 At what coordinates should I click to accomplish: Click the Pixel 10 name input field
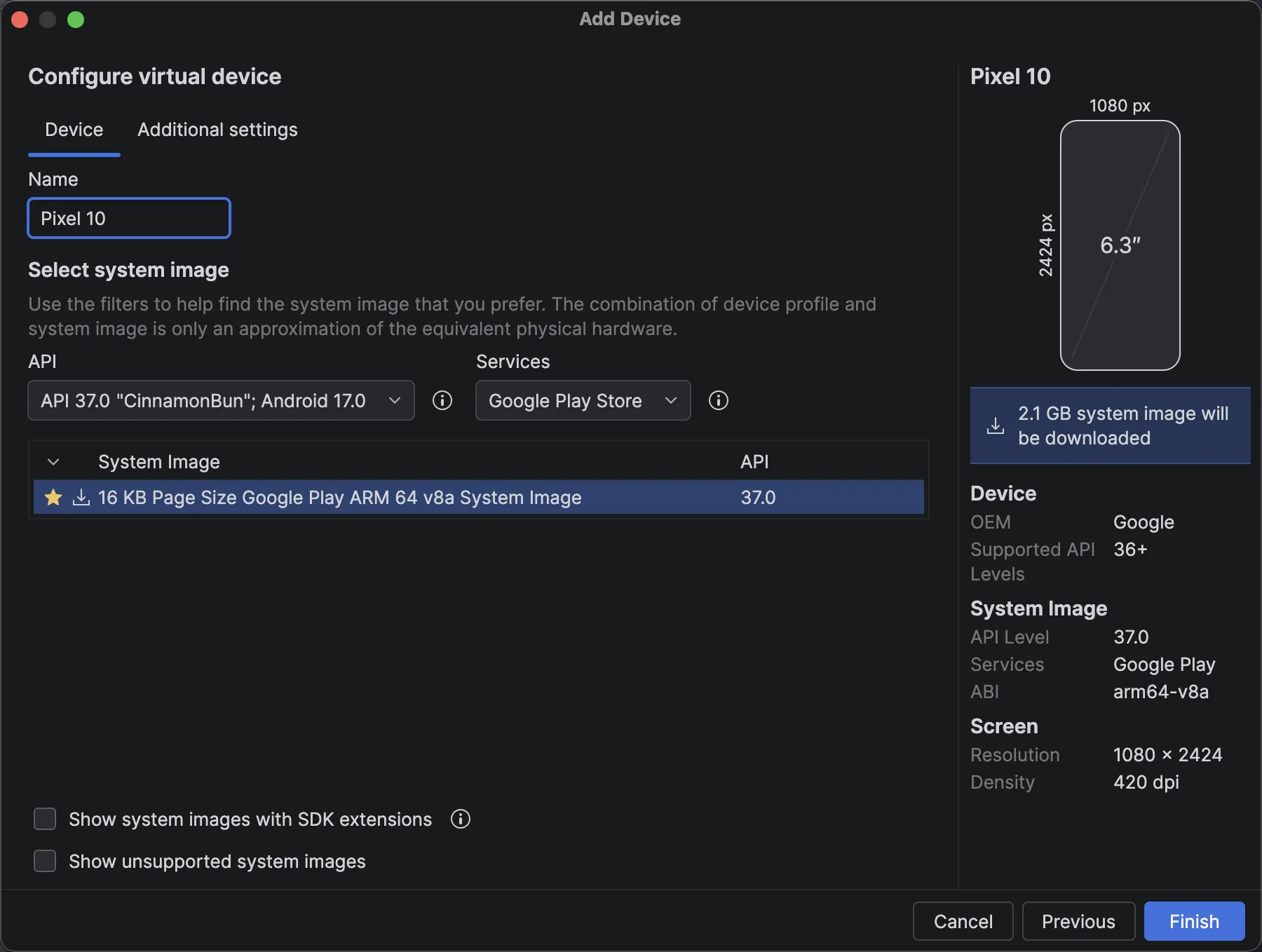[129, 218]
